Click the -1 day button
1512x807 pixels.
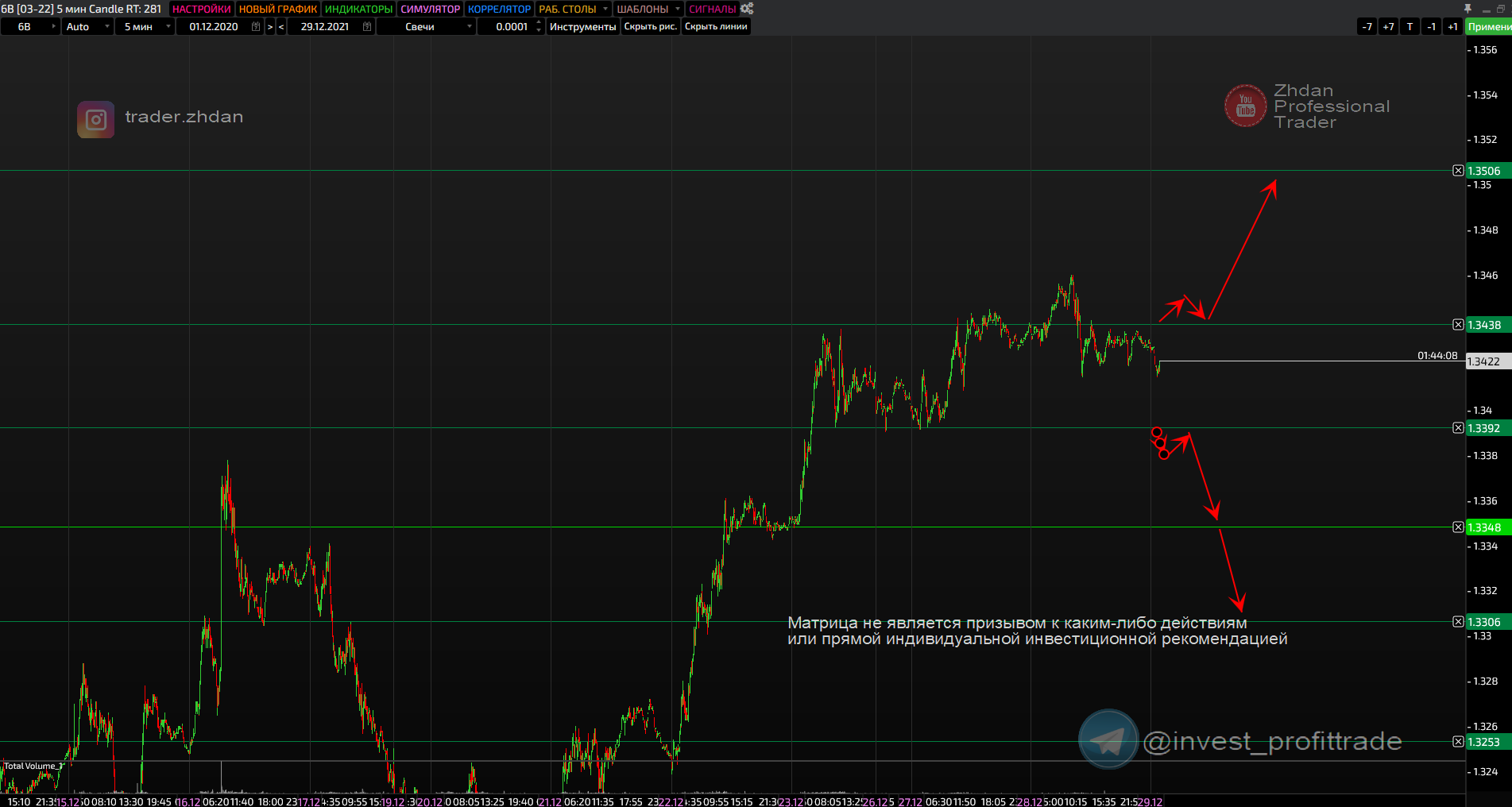[1431, 26]
